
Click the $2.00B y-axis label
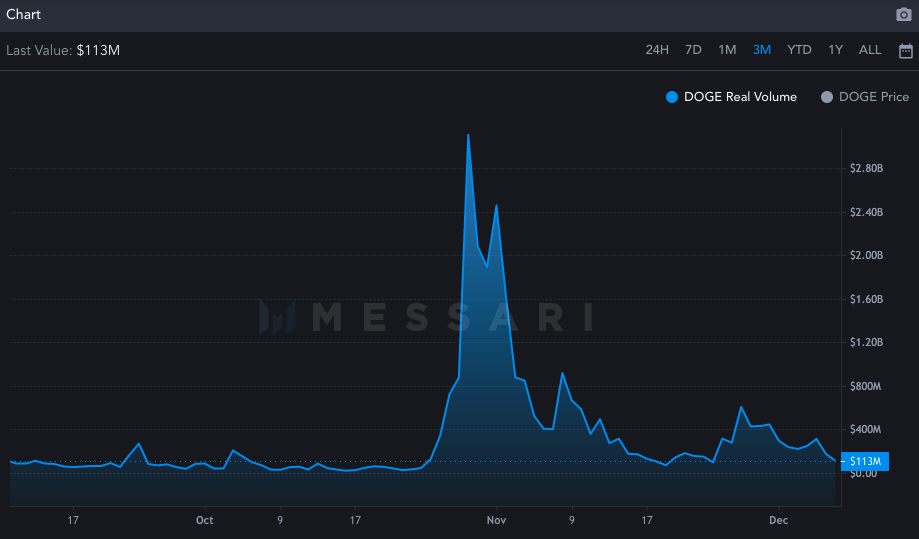(866, 255)
